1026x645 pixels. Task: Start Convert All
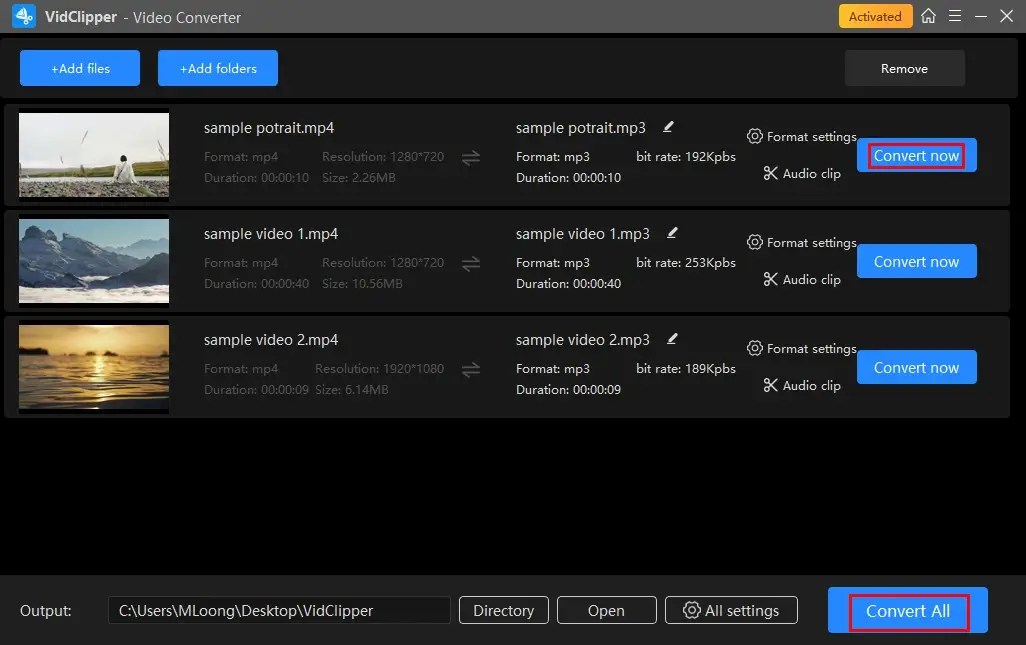click(x=908, y=610)
